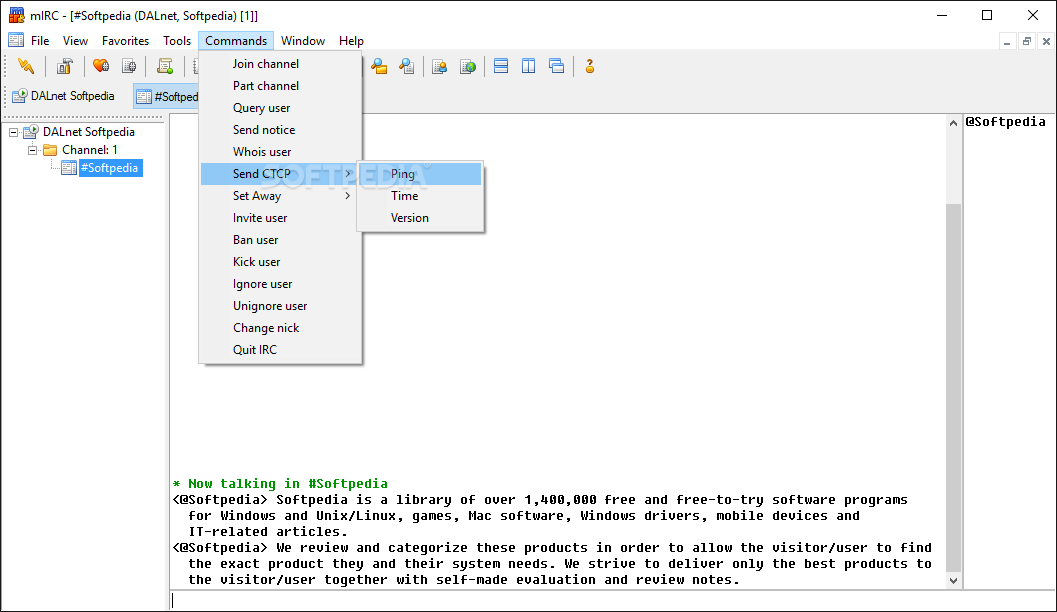This screenshot has width=1057, height=612.
Task: Click the chat vertical scrollbar thumb
Action: [953, 388]
